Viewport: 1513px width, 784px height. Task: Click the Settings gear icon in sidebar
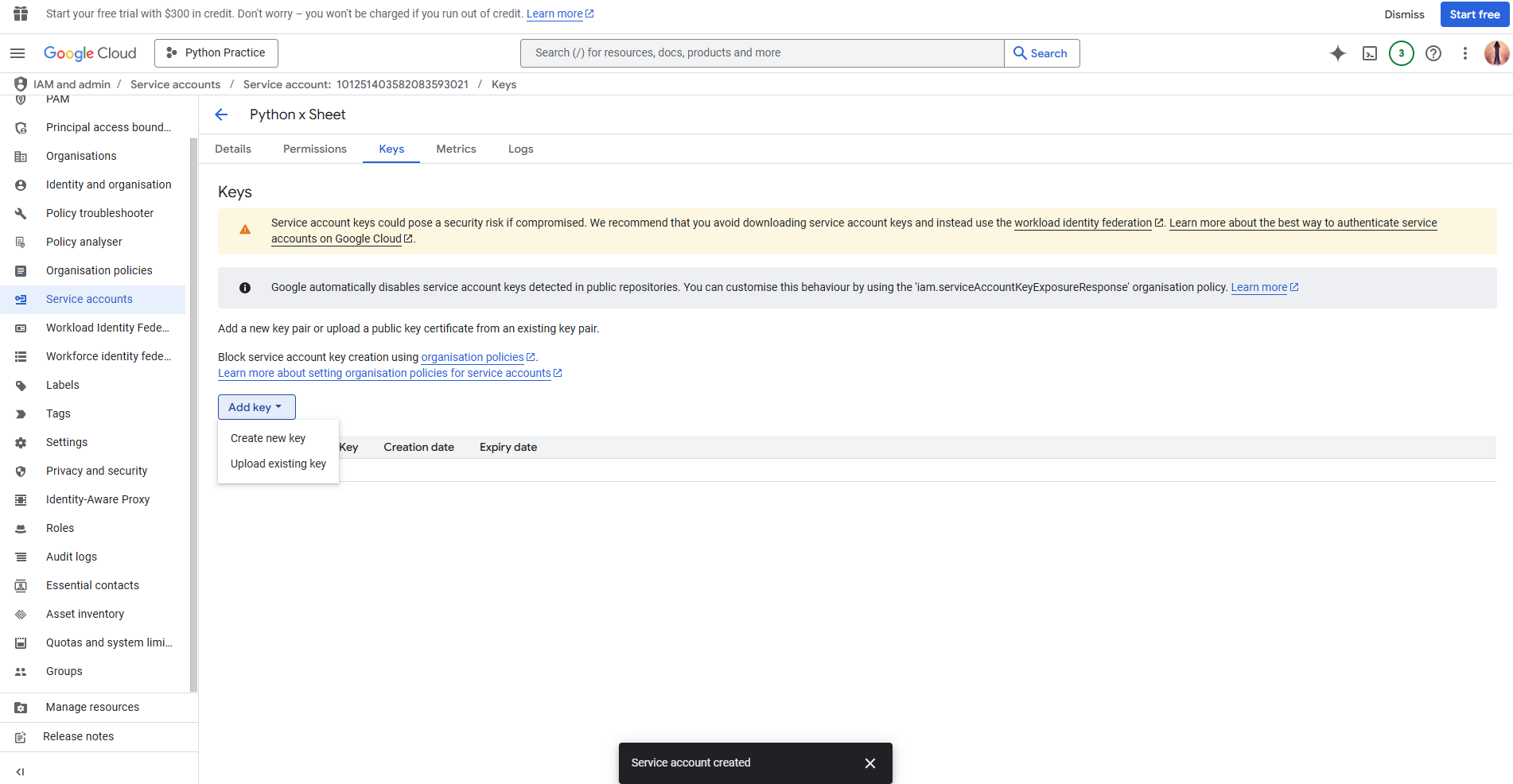pos(21,443)
